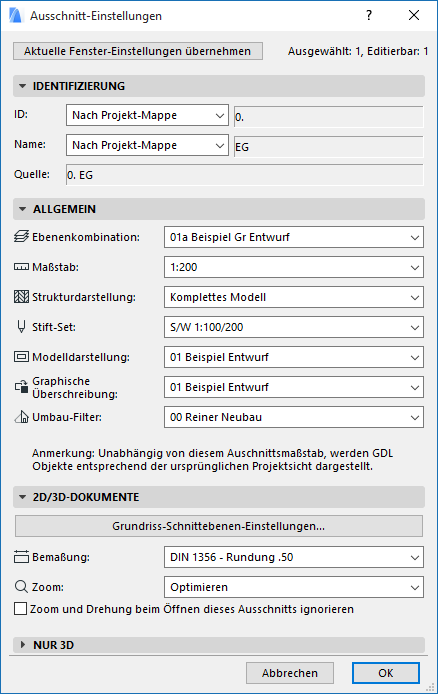438x694 pixels.
Task: Open the Ebenenkombination dropdown
Action: pos(294,237)
